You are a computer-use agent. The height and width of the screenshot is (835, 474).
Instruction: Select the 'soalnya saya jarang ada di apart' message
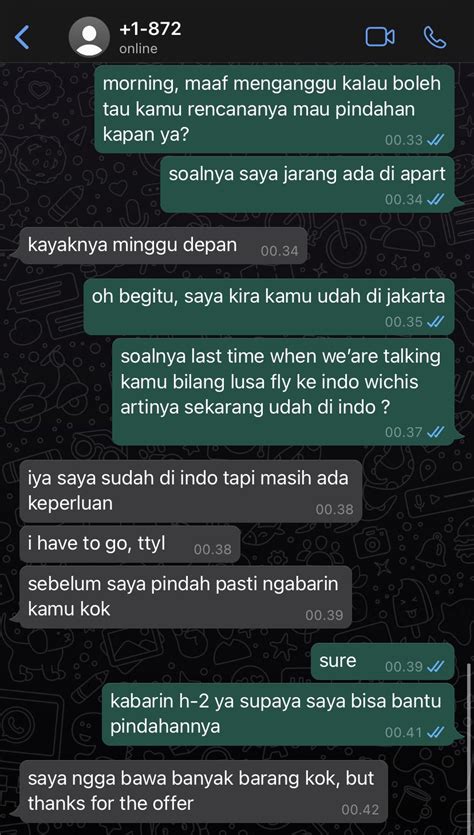tap(307, 184)
